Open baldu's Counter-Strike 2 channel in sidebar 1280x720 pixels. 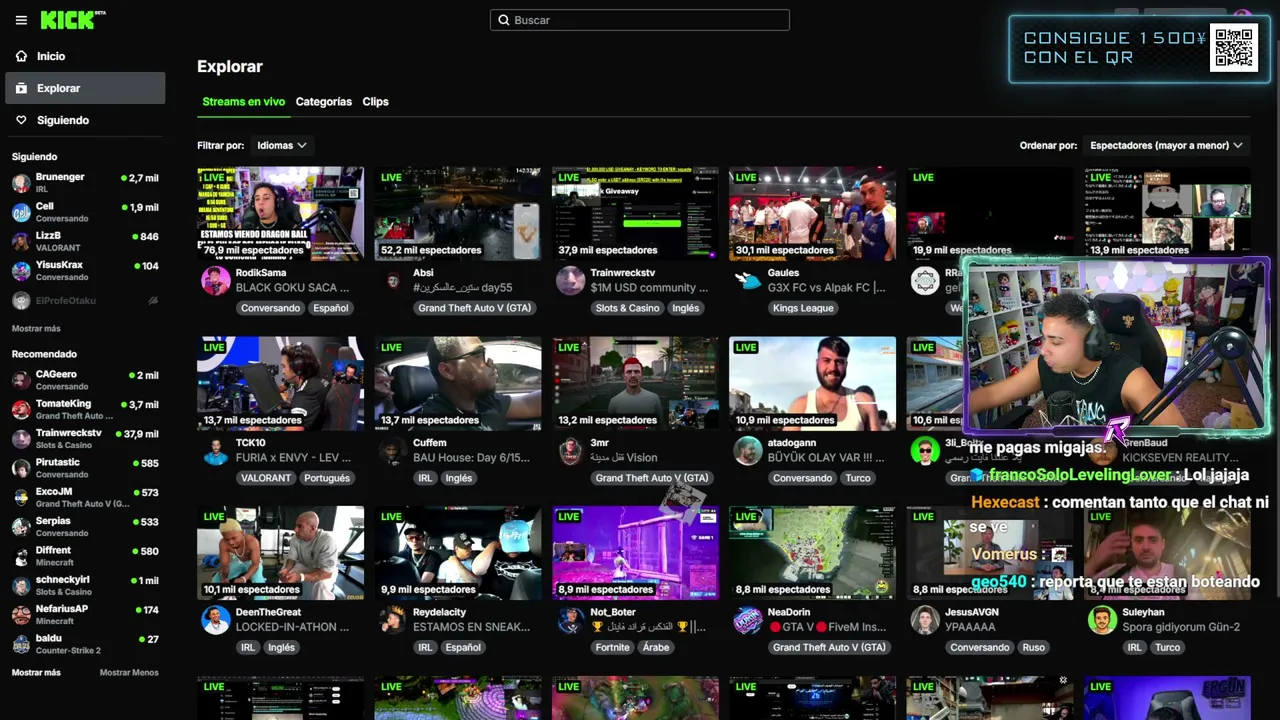(85, 643)
